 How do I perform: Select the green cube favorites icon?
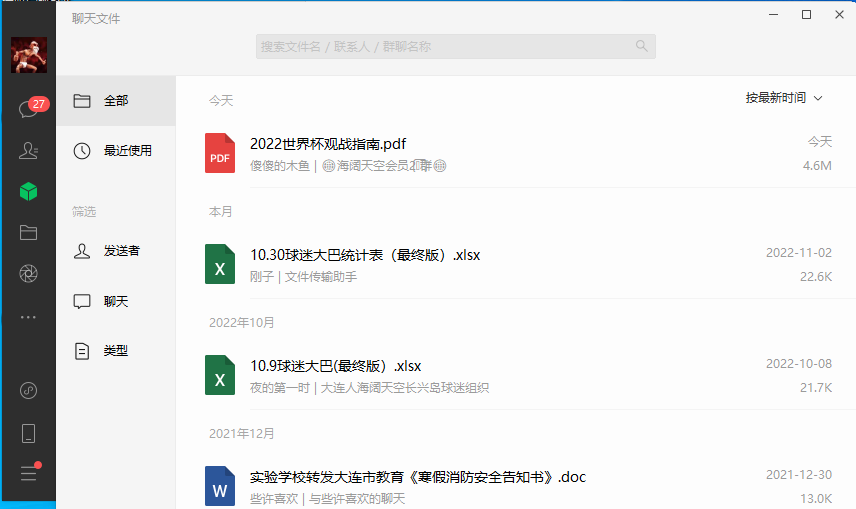tap(28, 191)
